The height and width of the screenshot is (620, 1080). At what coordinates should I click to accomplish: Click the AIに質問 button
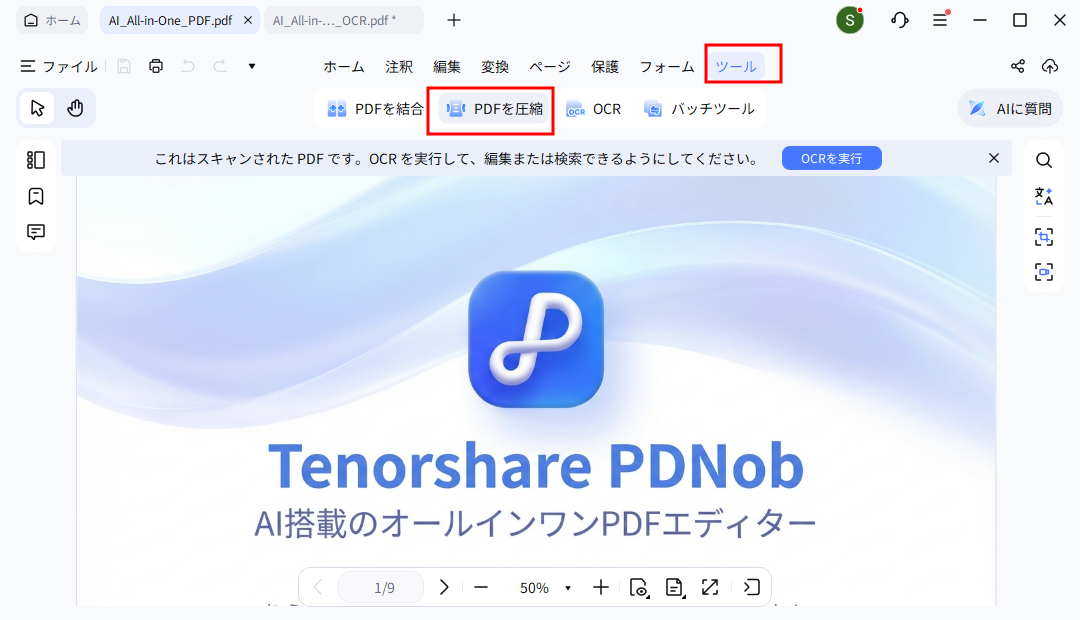(x=1010, y=109)
